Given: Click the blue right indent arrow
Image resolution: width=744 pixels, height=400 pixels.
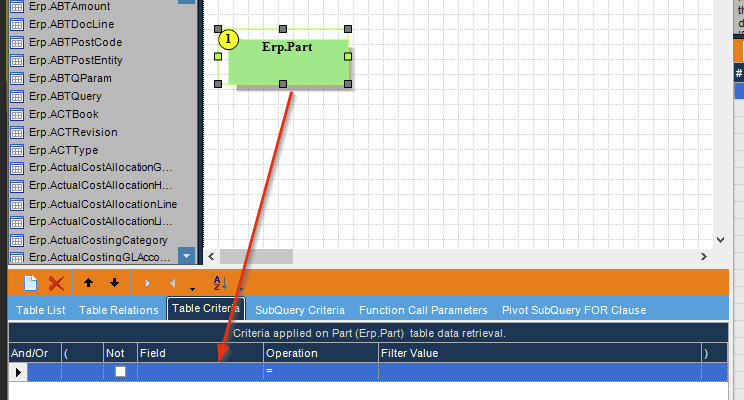Looking at the screenshot, I should [x=147, y=283].
